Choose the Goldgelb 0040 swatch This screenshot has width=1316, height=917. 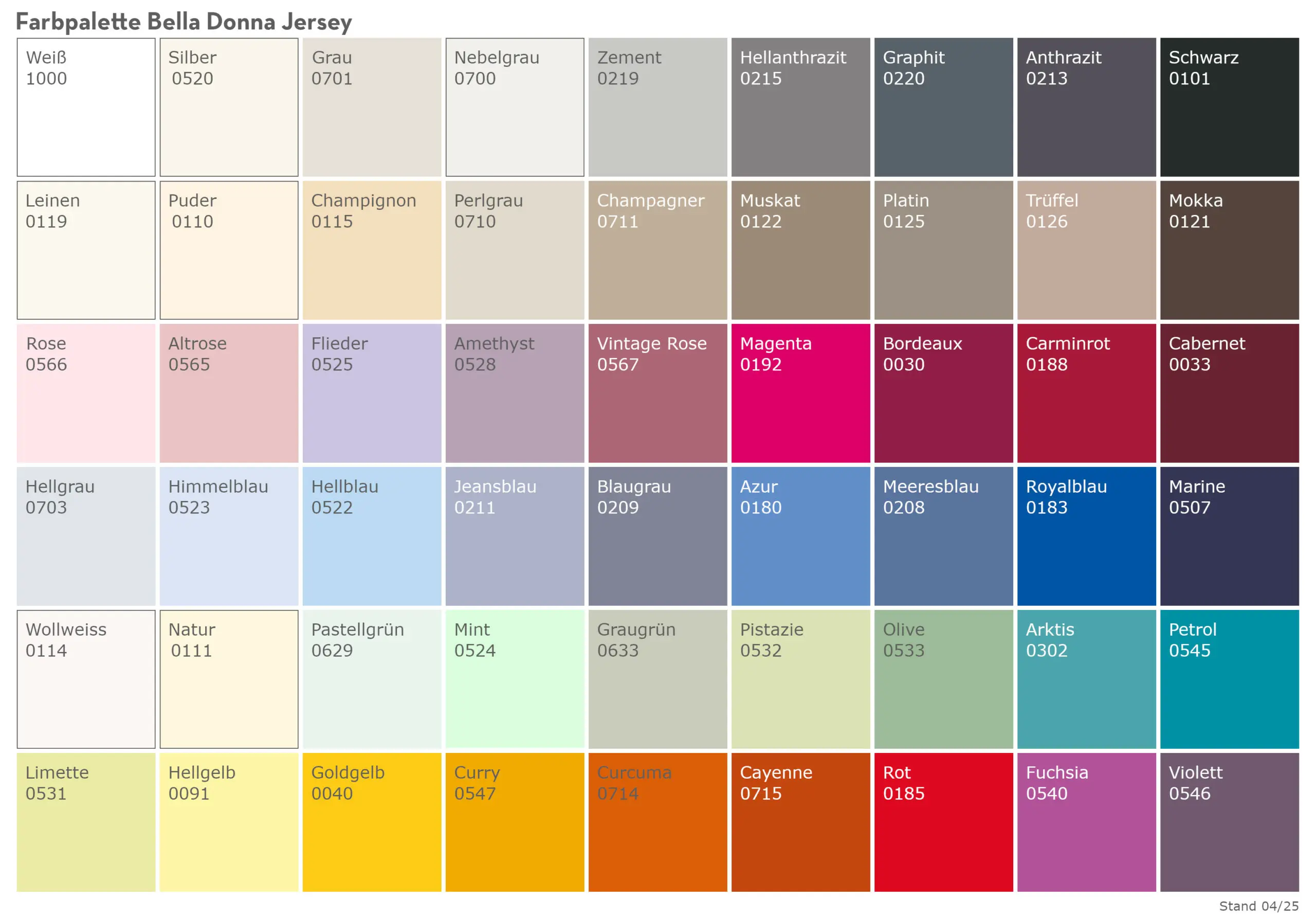tap(372, 823)
